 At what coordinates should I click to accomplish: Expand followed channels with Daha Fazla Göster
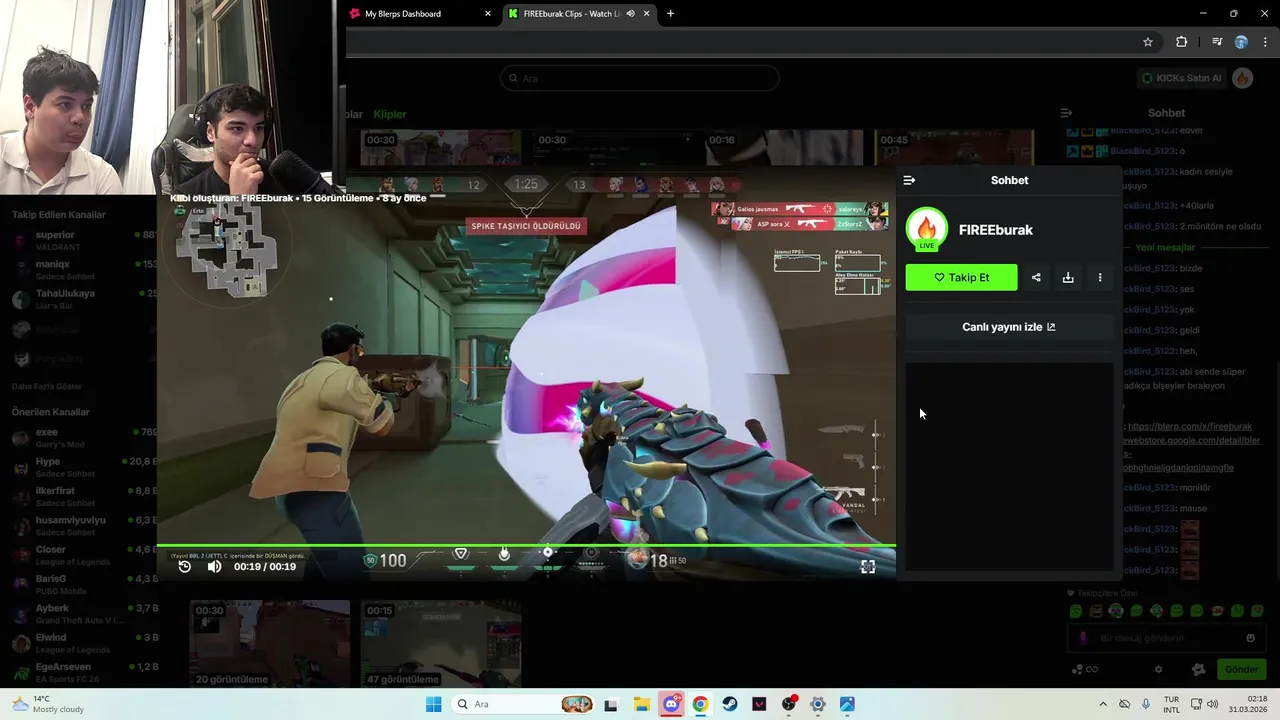(x=47, y=386)
